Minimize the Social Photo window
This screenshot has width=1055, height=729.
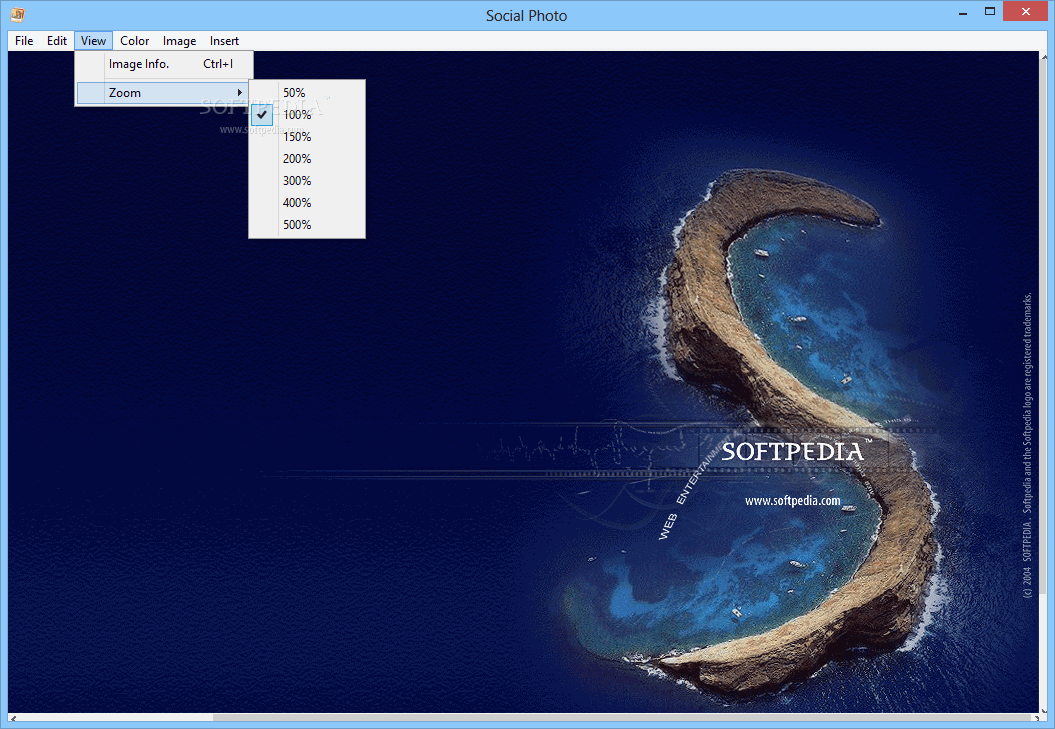coord(963,13)
